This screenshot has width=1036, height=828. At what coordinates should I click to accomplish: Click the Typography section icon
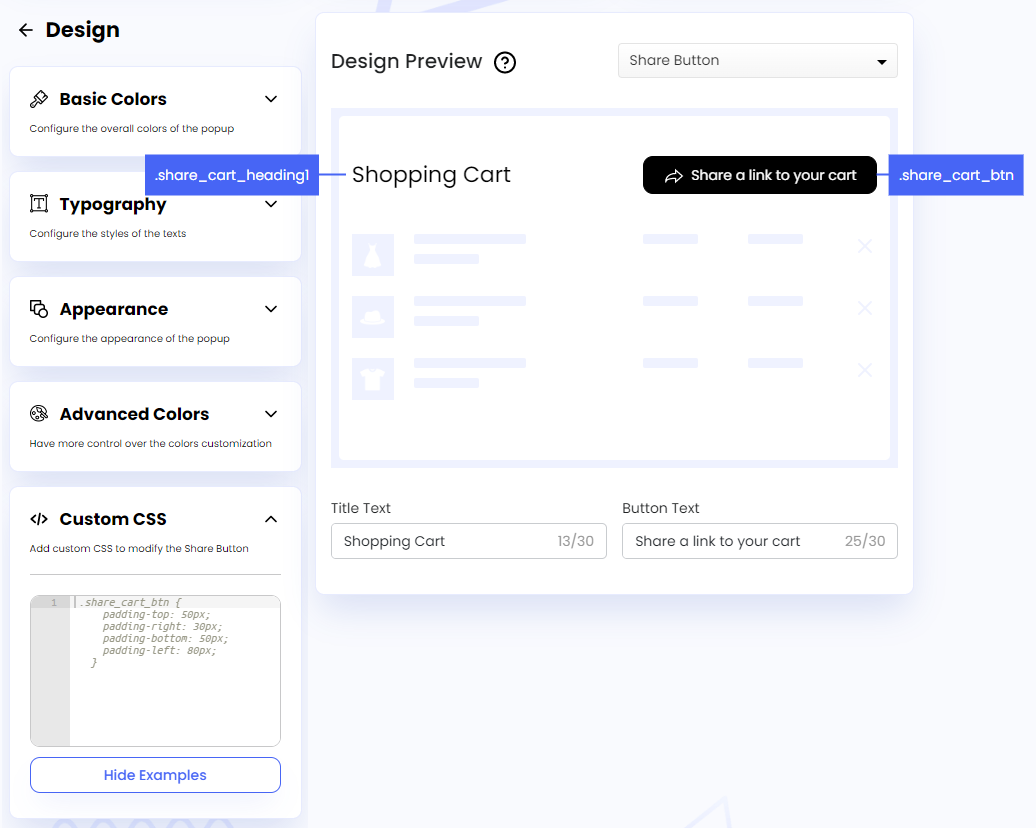(41, 204)
